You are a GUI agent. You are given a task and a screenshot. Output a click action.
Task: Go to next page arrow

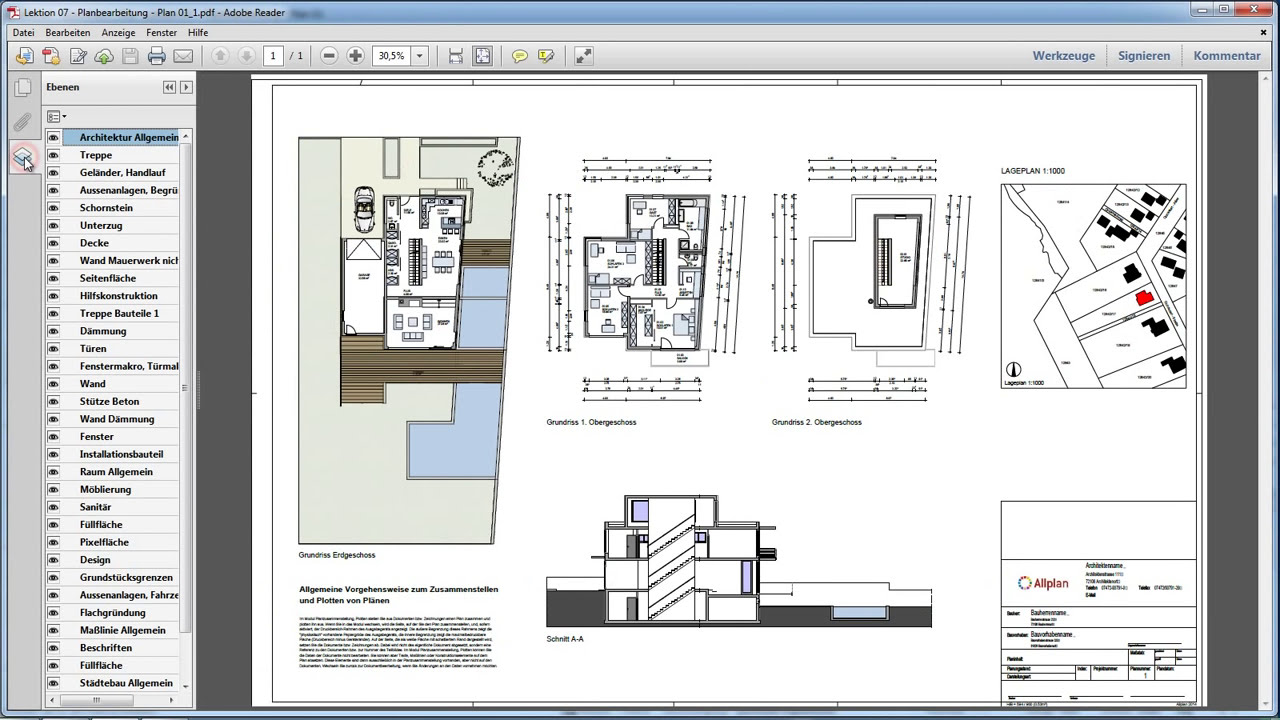(245, 56)
